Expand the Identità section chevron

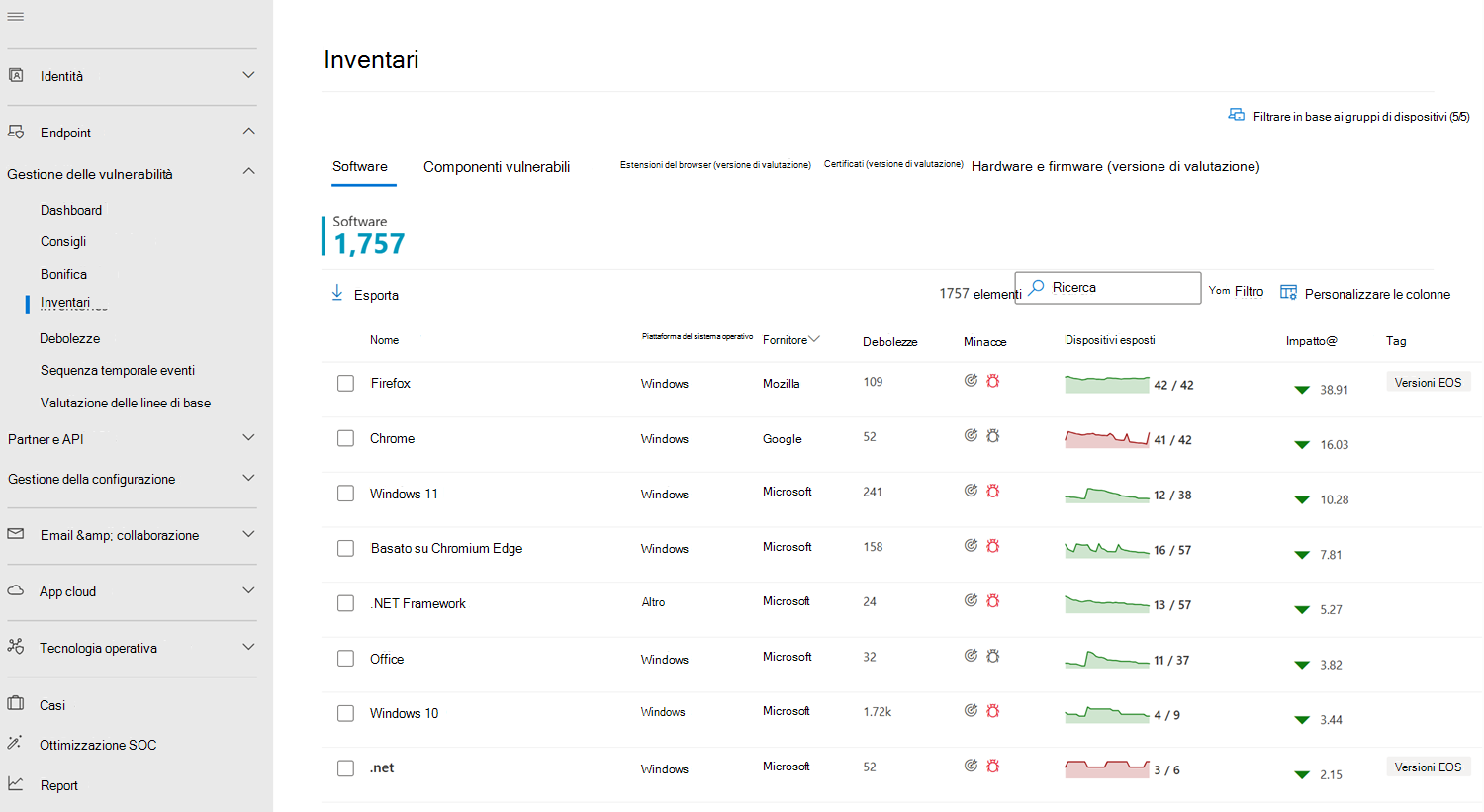pos(248,75)
